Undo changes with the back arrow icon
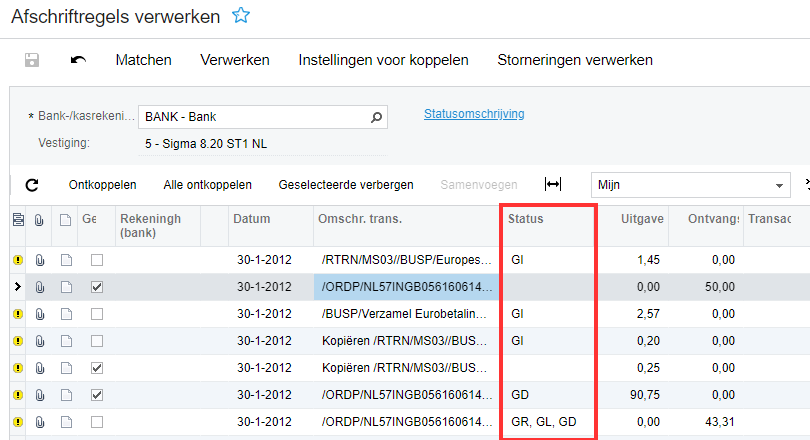Image resolution: width=810 pixels, height=440 pixels. 78,60
